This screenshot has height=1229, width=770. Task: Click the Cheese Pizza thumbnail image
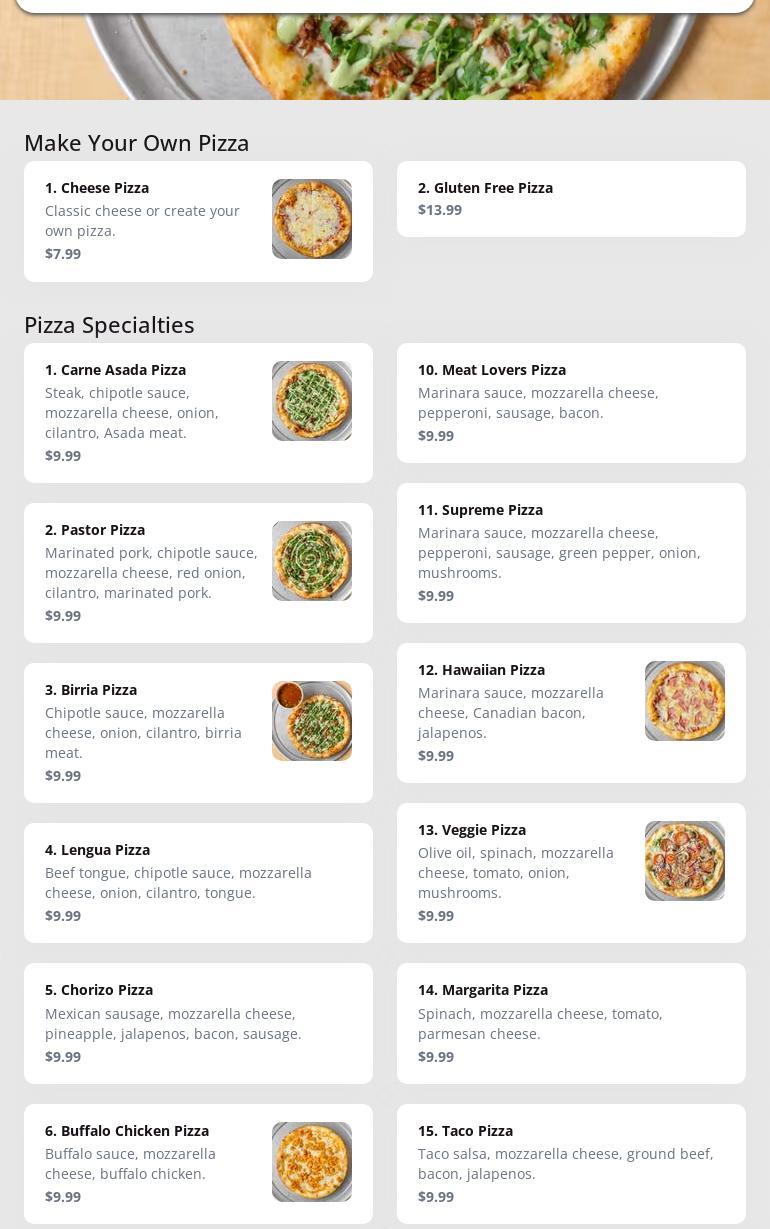pyautogui.click(x=311, y=219)
